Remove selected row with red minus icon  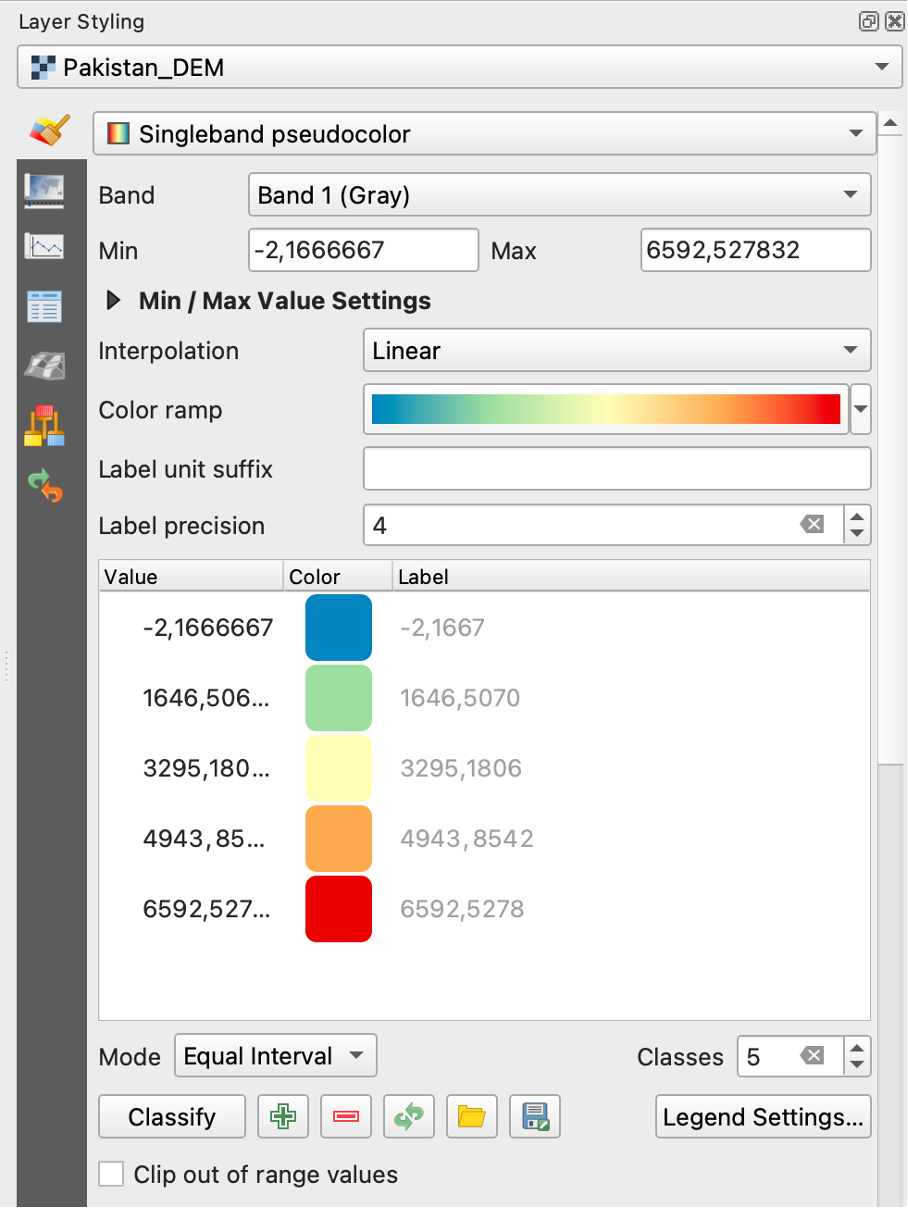coord(346,1117)
